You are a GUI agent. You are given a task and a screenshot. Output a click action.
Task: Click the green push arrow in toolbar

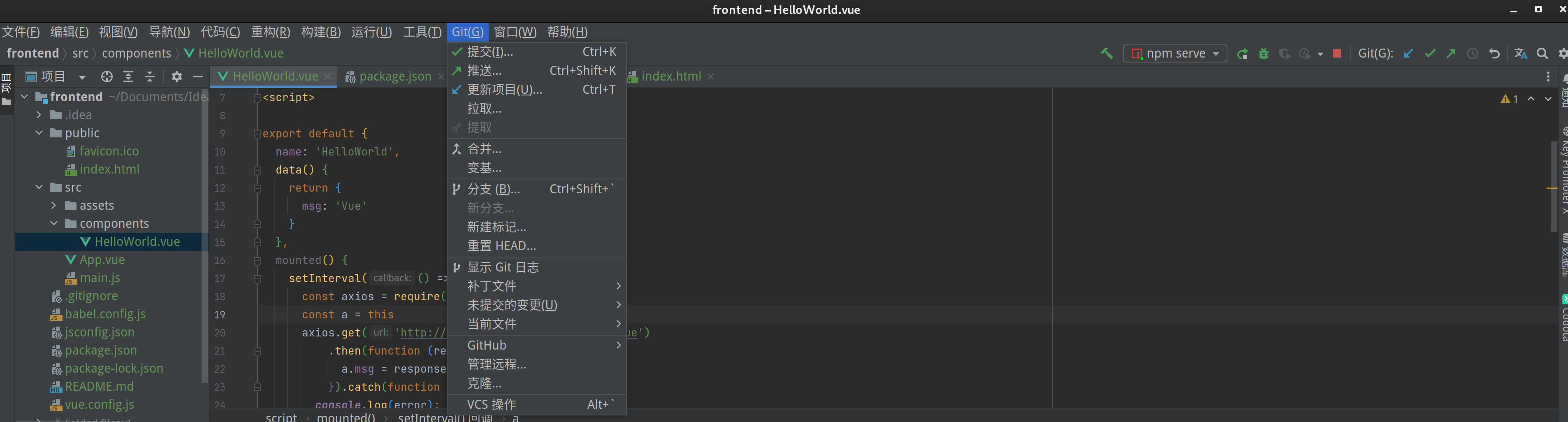pos(1451,53)
